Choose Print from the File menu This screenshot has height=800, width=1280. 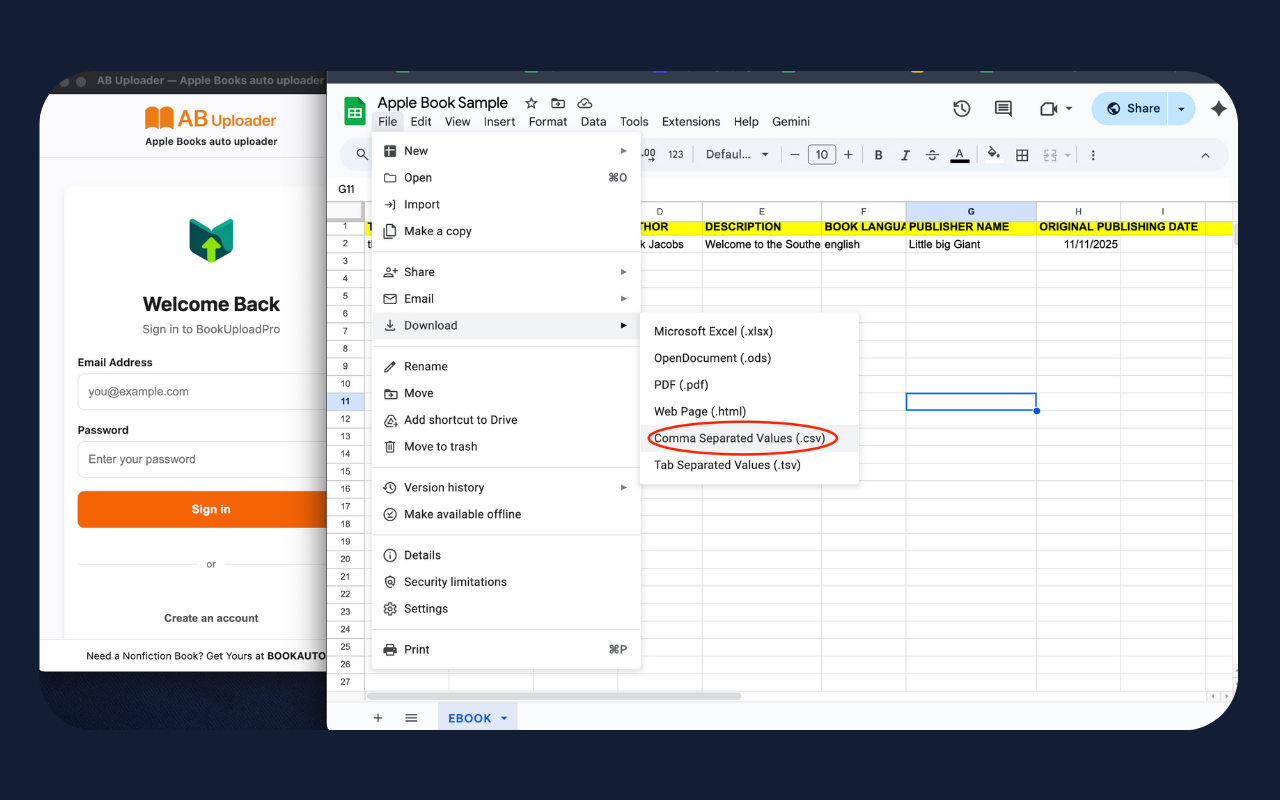506,650
